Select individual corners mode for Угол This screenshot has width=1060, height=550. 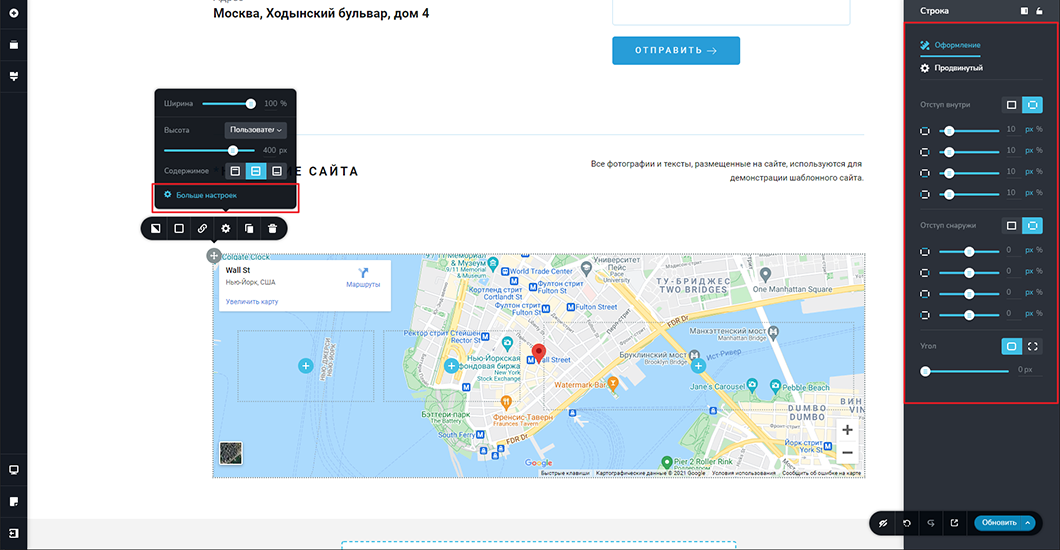click(1032, 346)
